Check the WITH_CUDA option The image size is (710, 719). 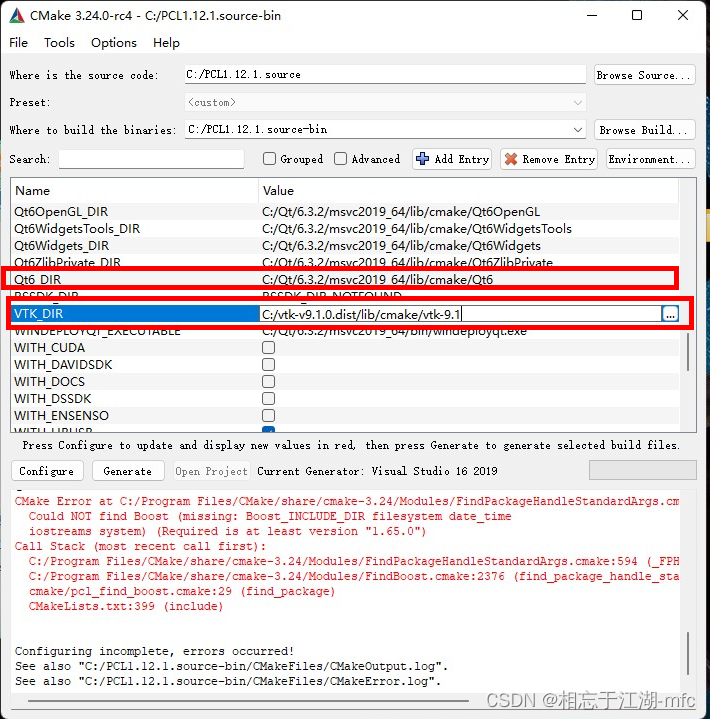268,348
